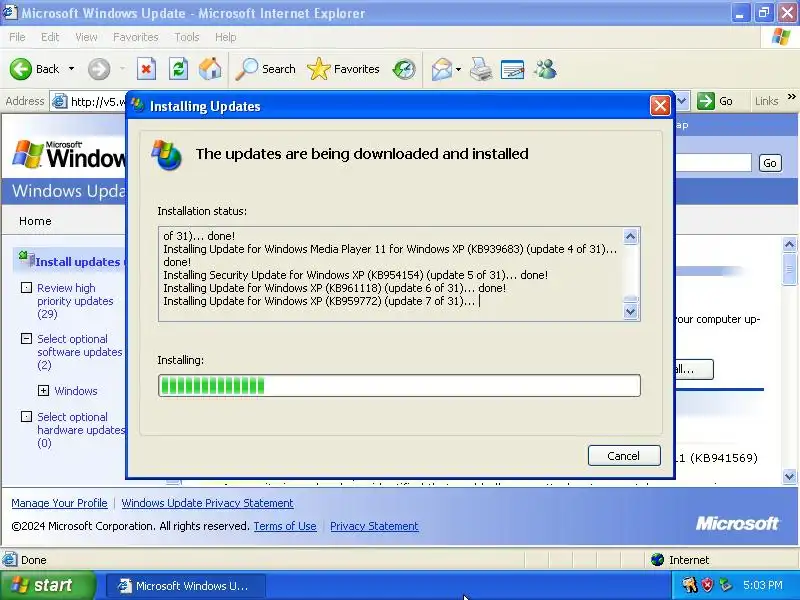Viewport: 800px width, 600px height.
Task: Open the footer Privacy Statement link
Action: (374, 526)
